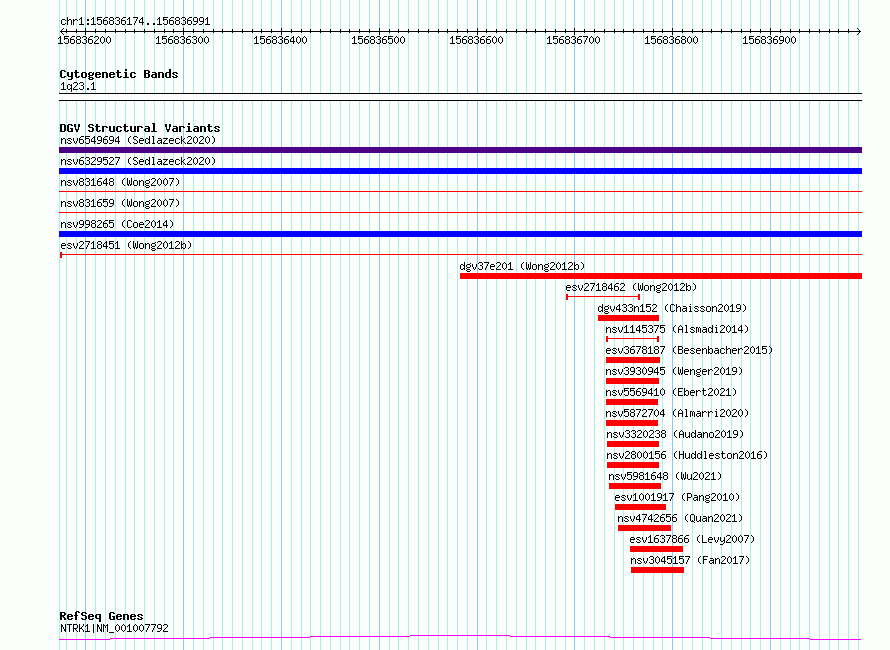Click the 156836900 ruler tick label
890x650 pixels.
(x=770, y=40)
